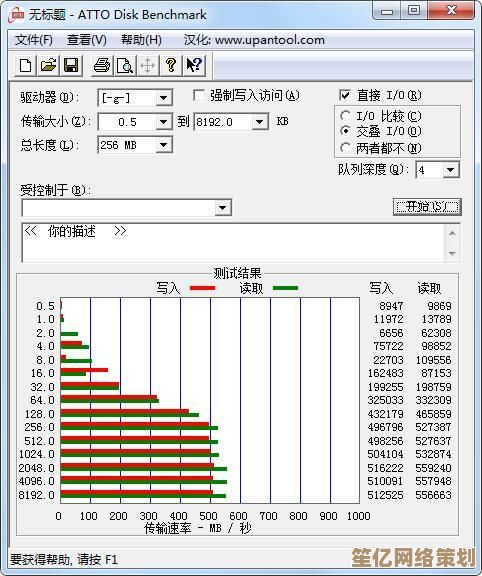
Task: Click the New file toolbar icon
Action: click(25, 66)
